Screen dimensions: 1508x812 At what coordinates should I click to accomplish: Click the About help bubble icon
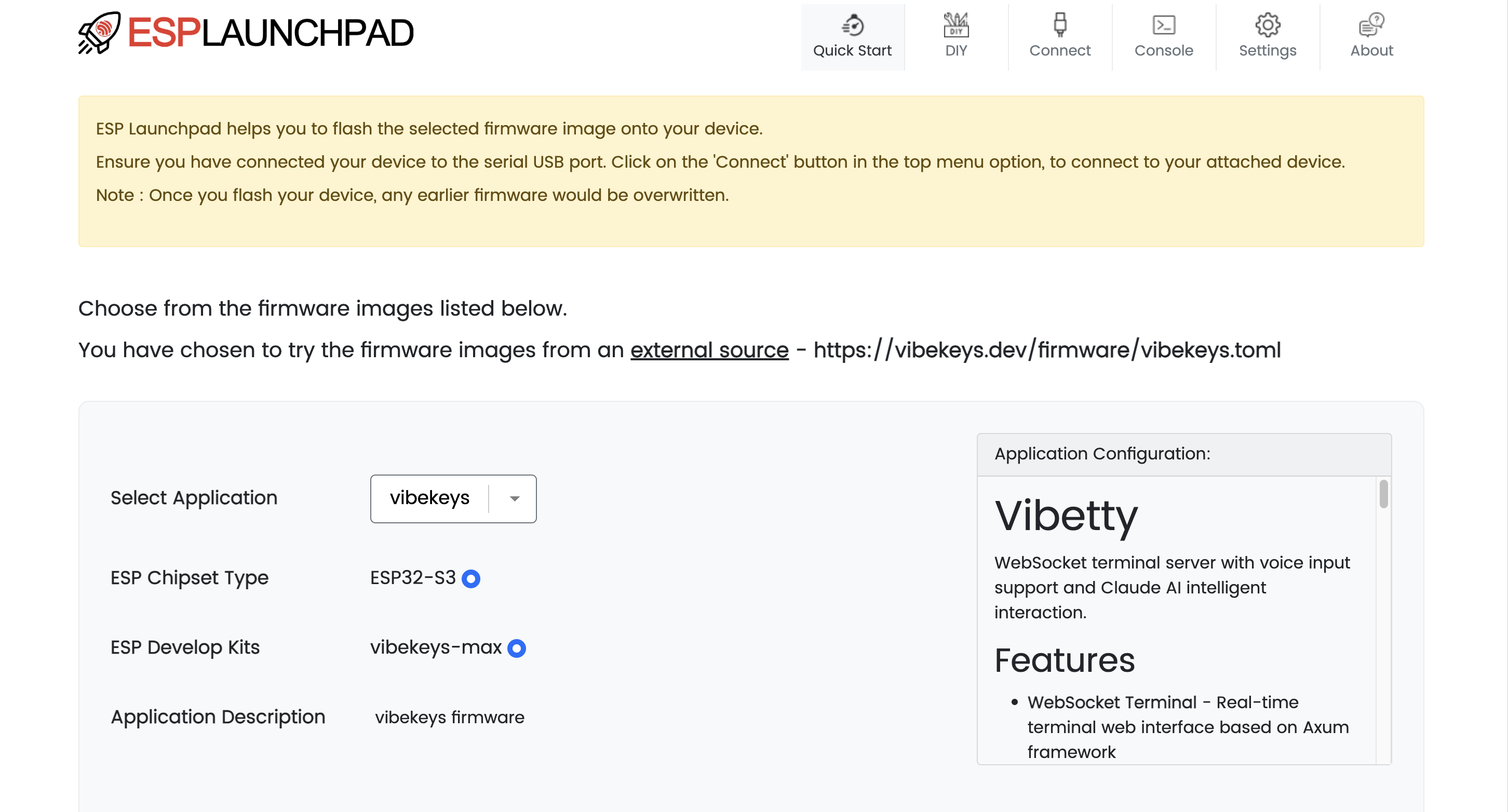(x=1371, y=25)
